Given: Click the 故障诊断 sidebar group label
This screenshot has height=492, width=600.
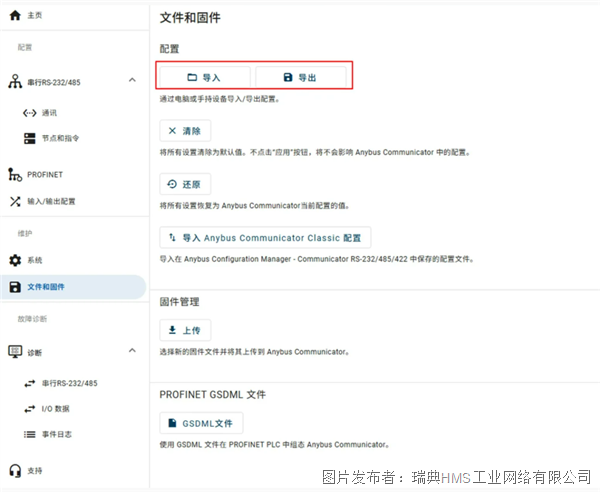Looking at the screenshot, I should click(32, 319).
